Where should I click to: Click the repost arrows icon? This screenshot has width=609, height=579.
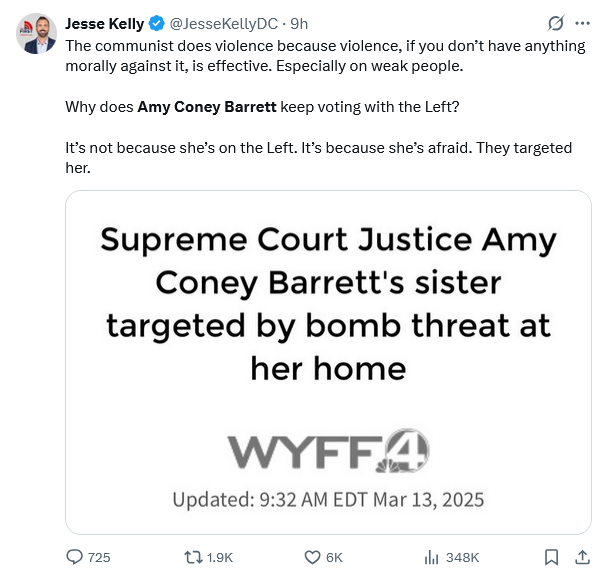point(193,557)
